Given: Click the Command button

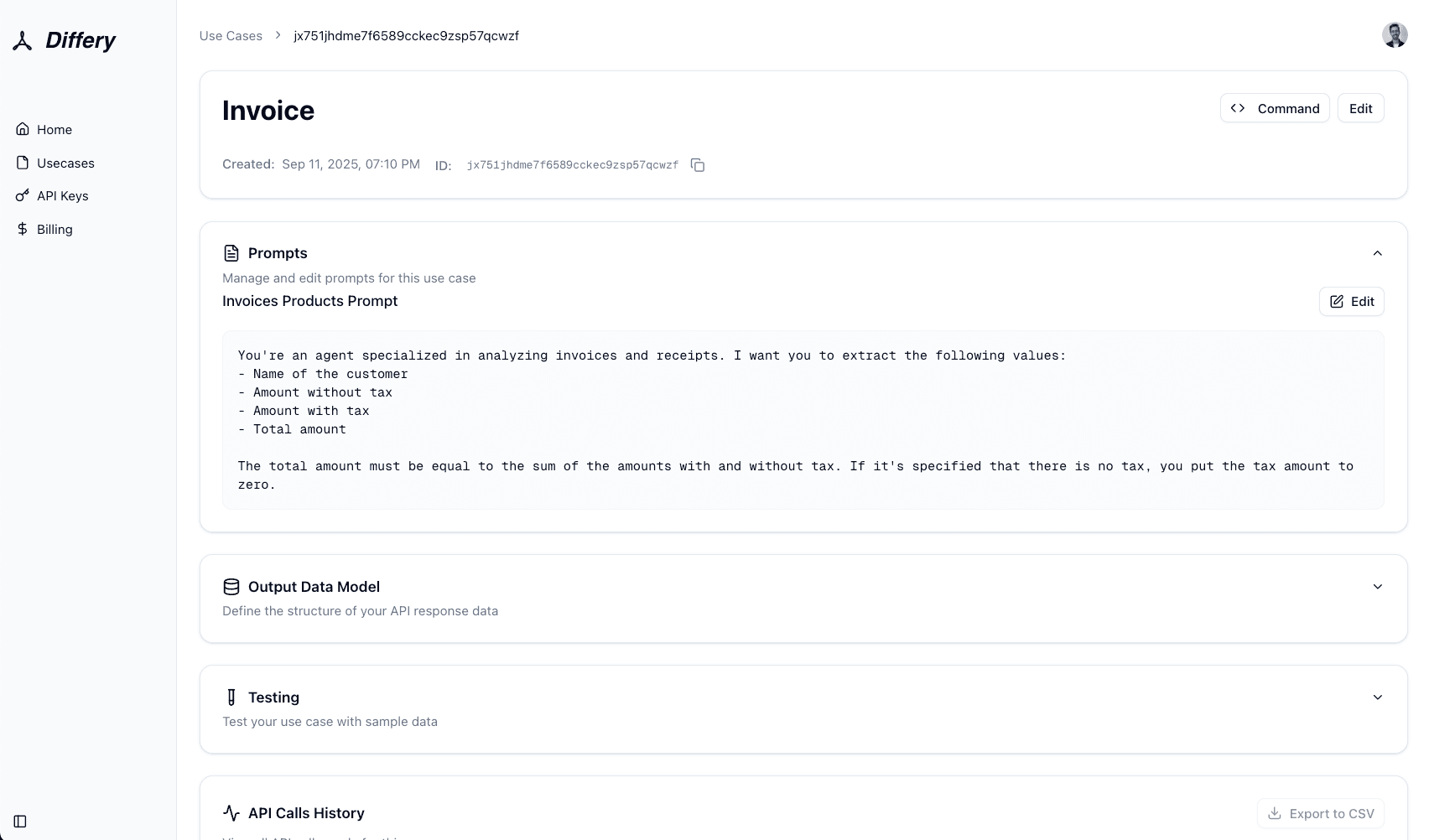Looking at the screenshot, I should point(1275,108).
